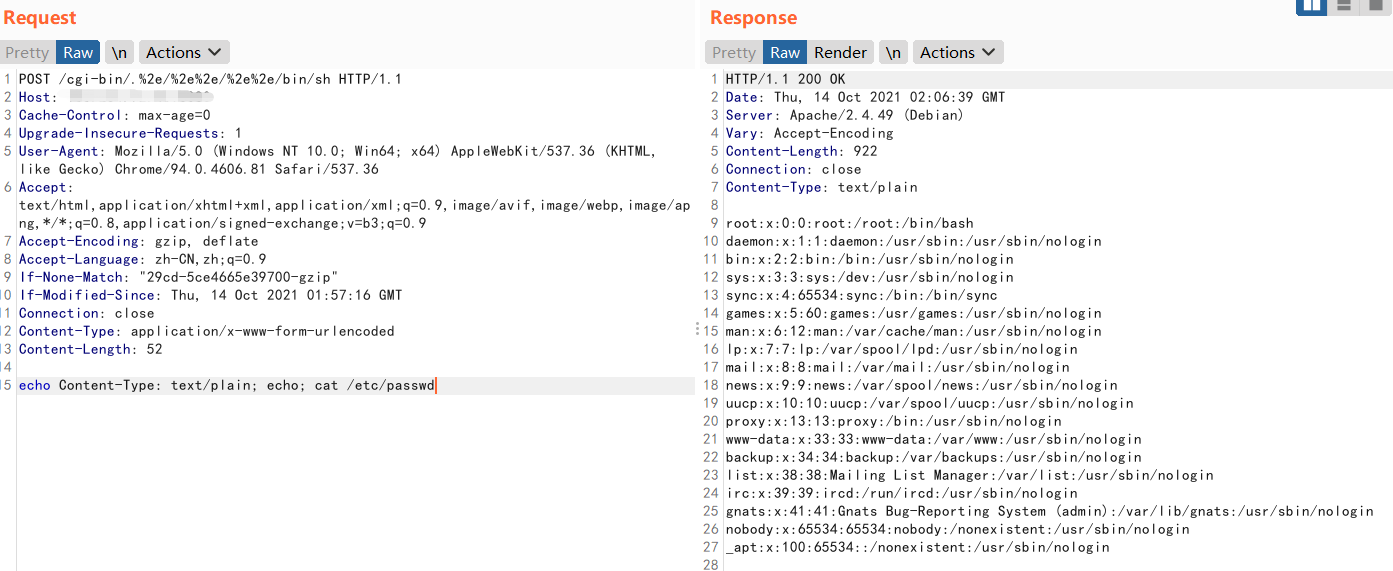Click the man:x:6:12 passwd entry
1393x571 pixels.
pos(914,331)
